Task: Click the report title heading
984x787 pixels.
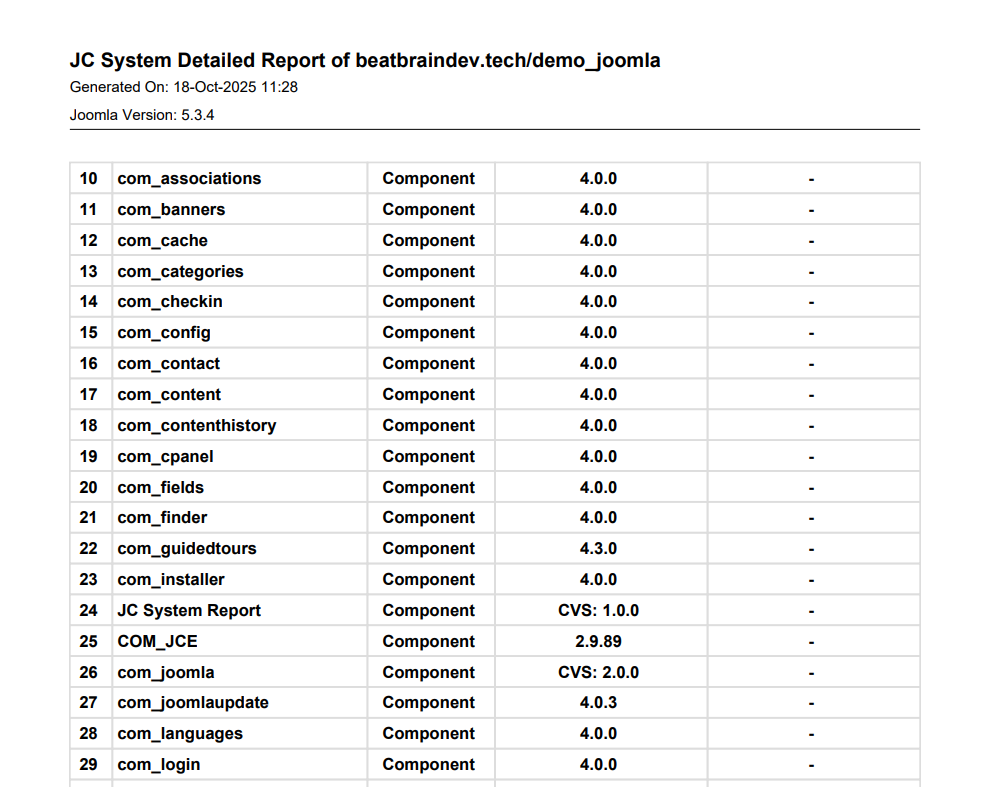Action: tap(365, 61)
